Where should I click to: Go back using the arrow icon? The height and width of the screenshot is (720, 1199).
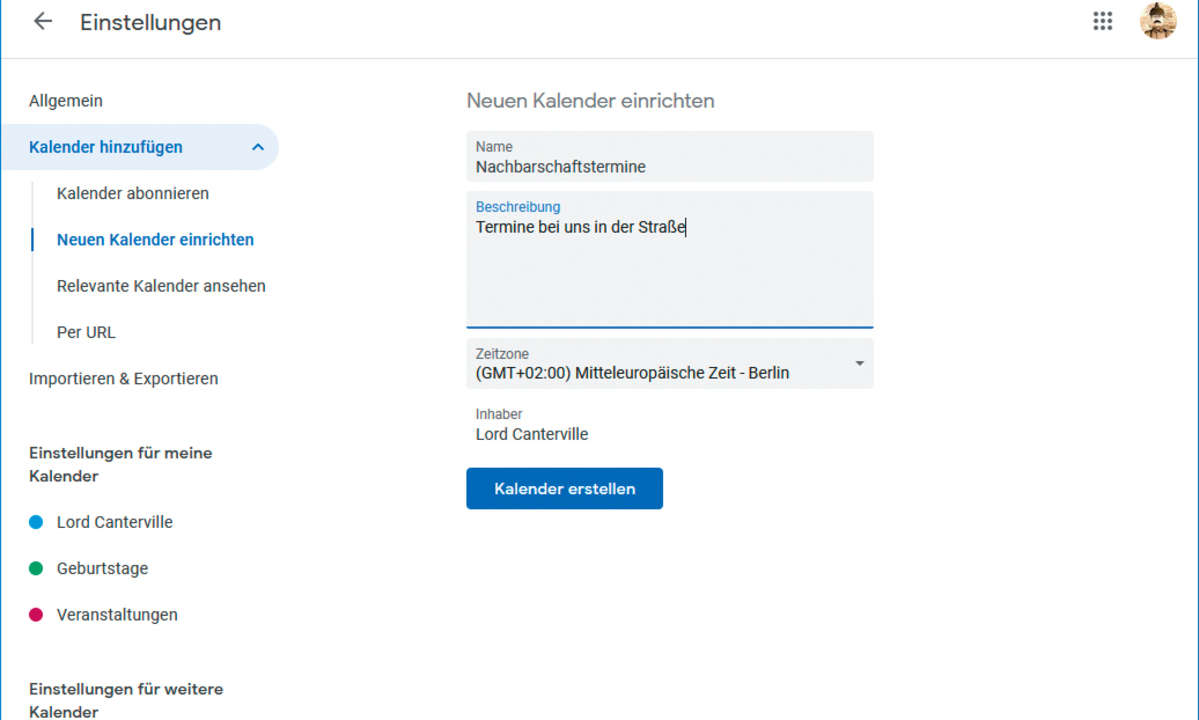43,21
